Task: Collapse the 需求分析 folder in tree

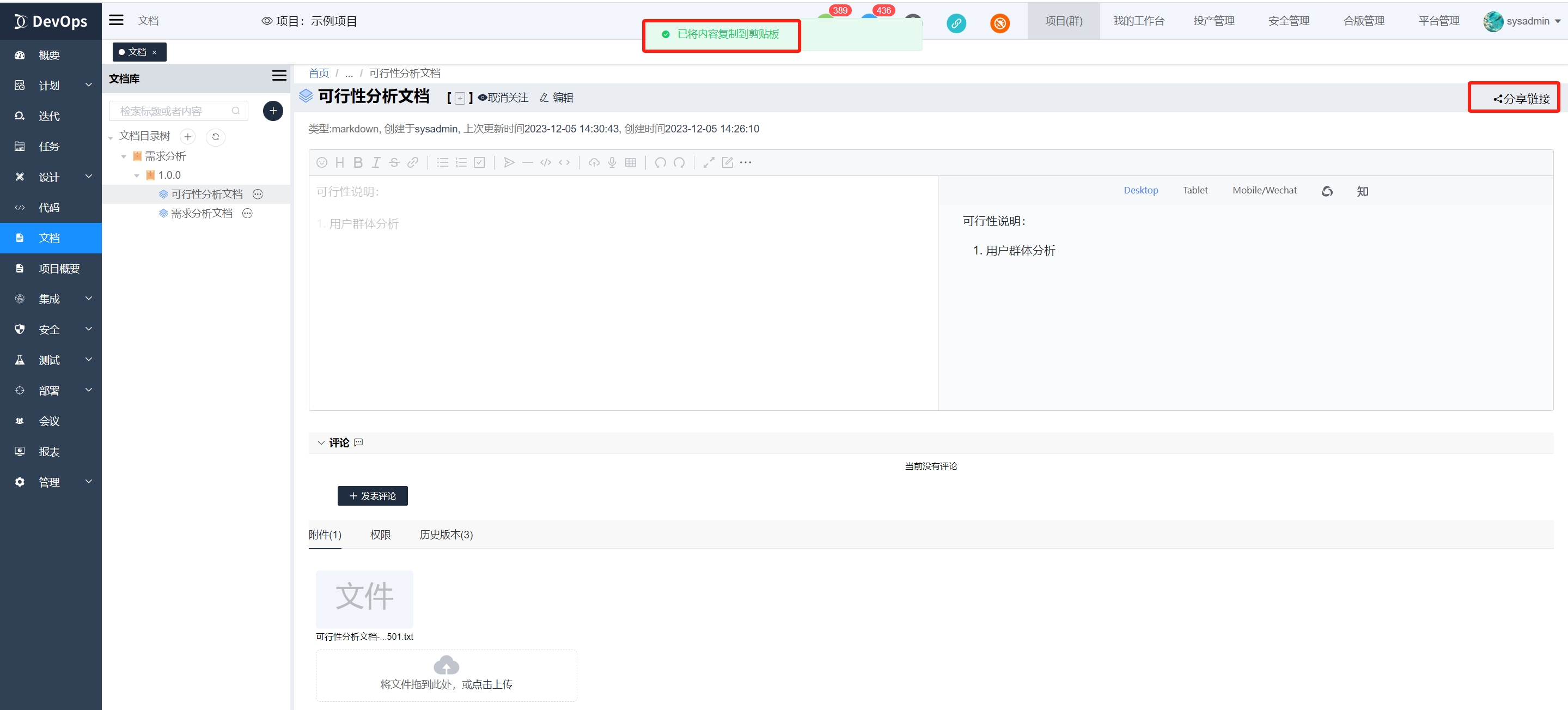Action: [124, 156]
